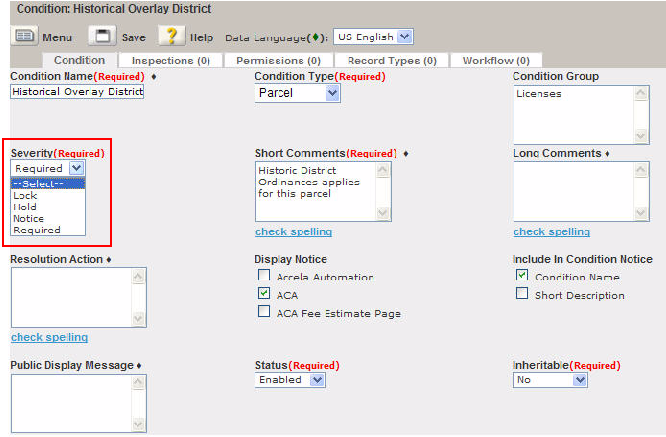Click check spelling under Short Comments
This screenshot has width=666, height=437.
click(x=293, y=232)
